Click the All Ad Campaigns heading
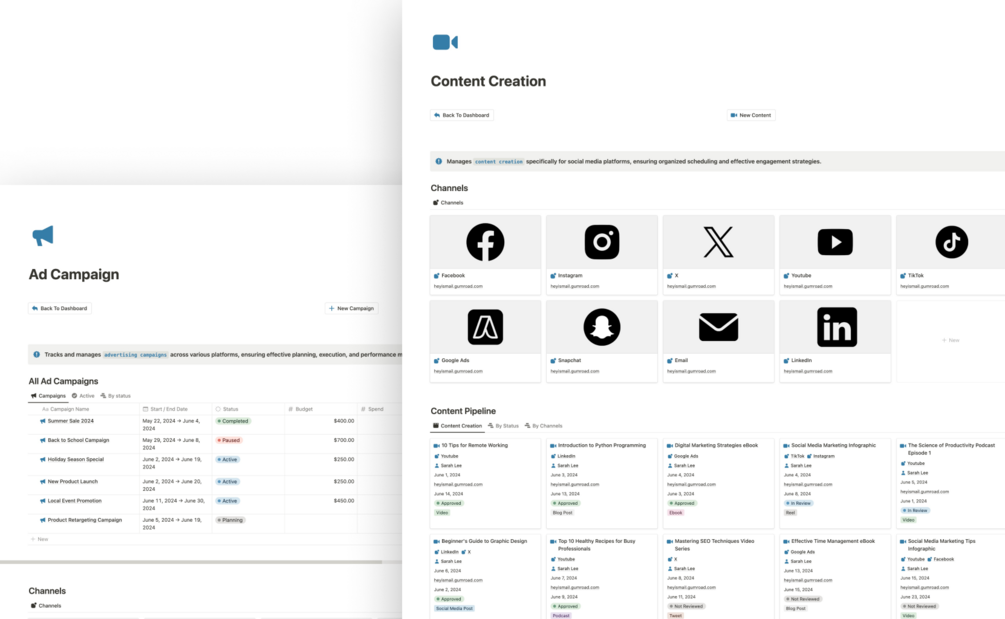Screen dimensions: 1005x619 (63, 381)
